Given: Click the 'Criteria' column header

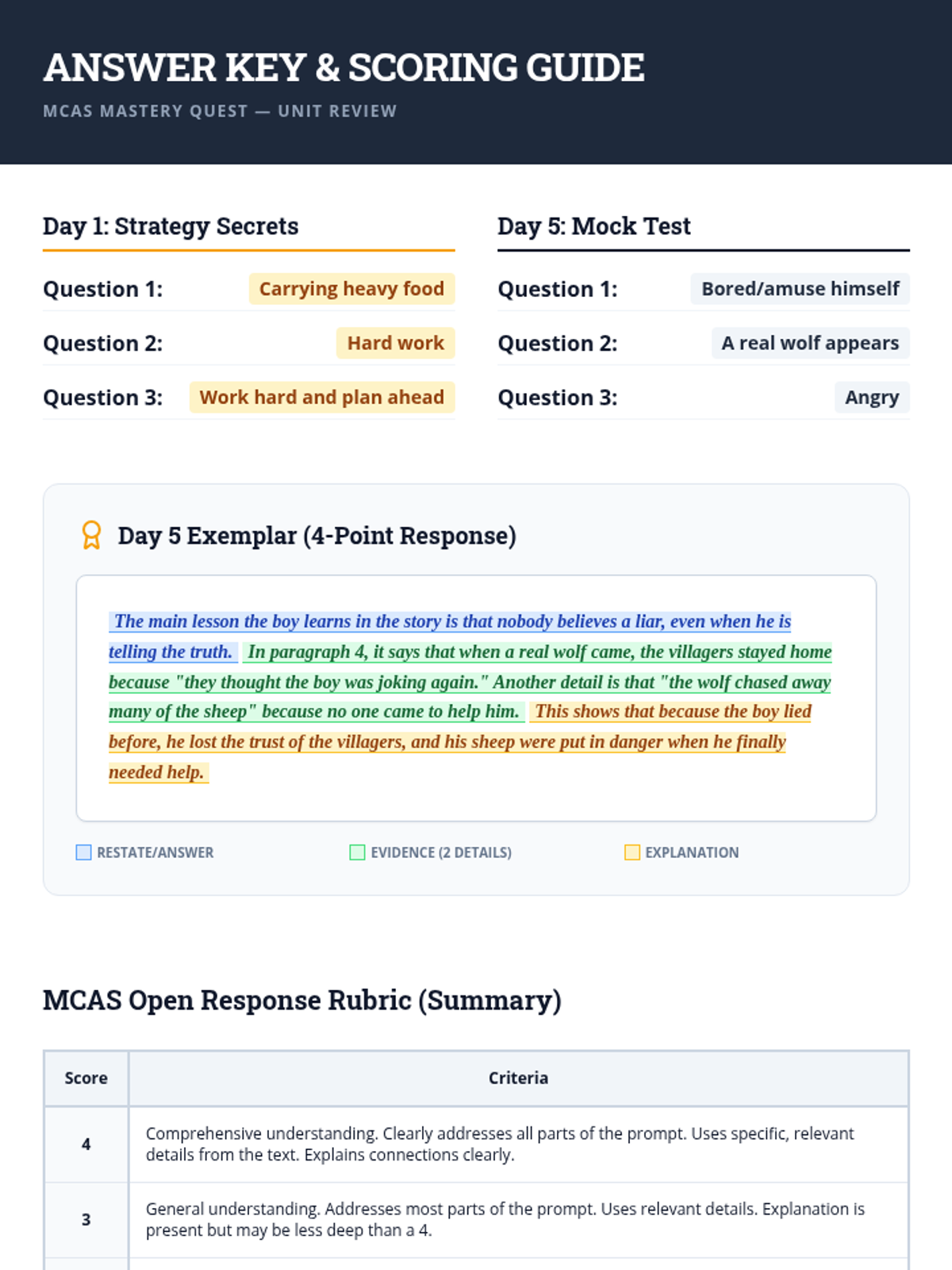Looking at the screenshot, I should tap(518, 1078).
